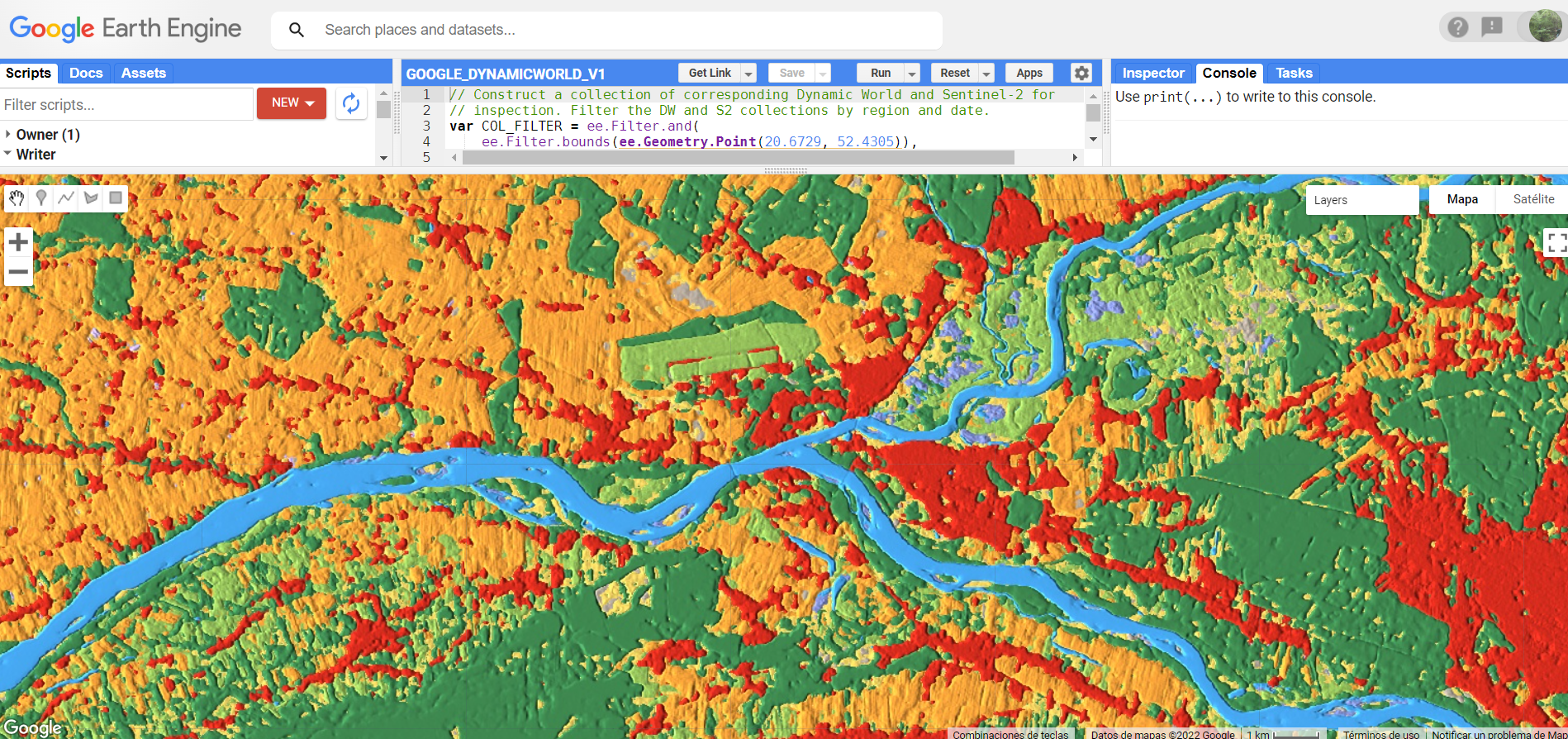
Task: Select the hand pan tool on map
Action: [17, 198]
